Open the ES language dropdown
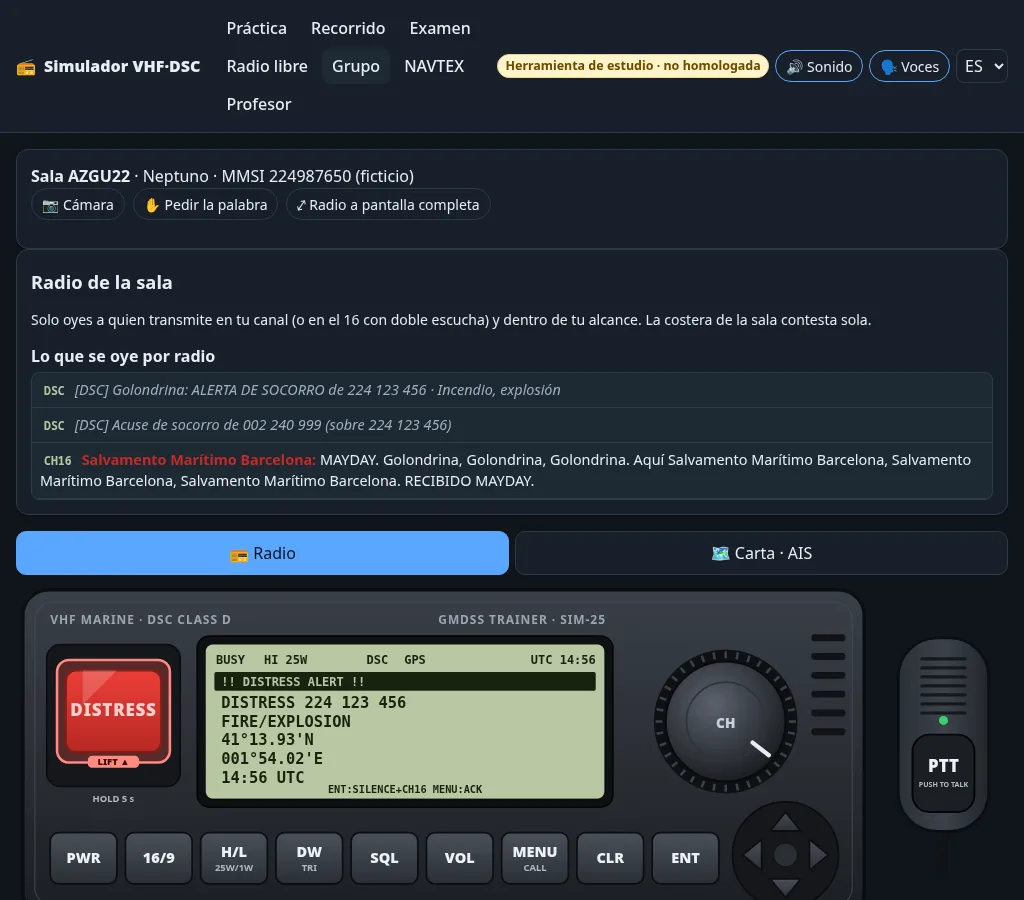 click(x=982, y=66)
